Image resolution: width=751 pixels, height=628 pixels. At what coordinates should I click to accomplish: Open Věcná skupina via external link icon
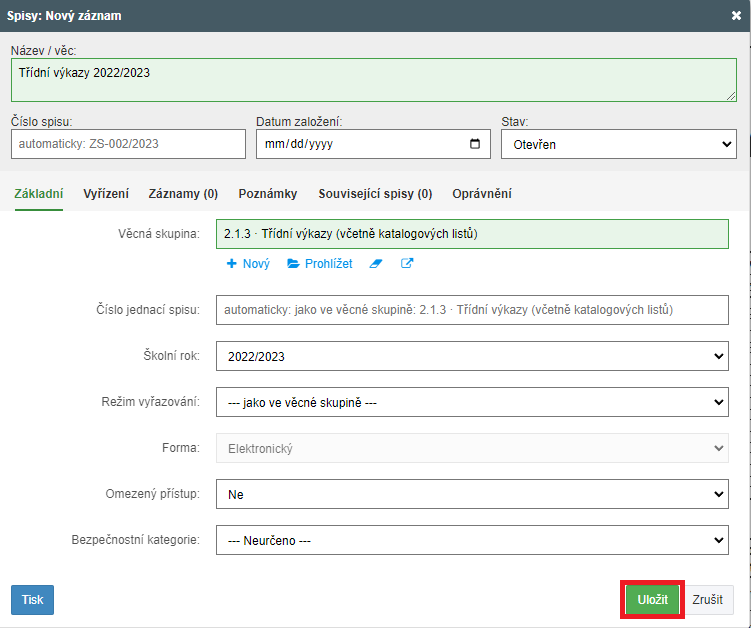(x=407, y=264)
